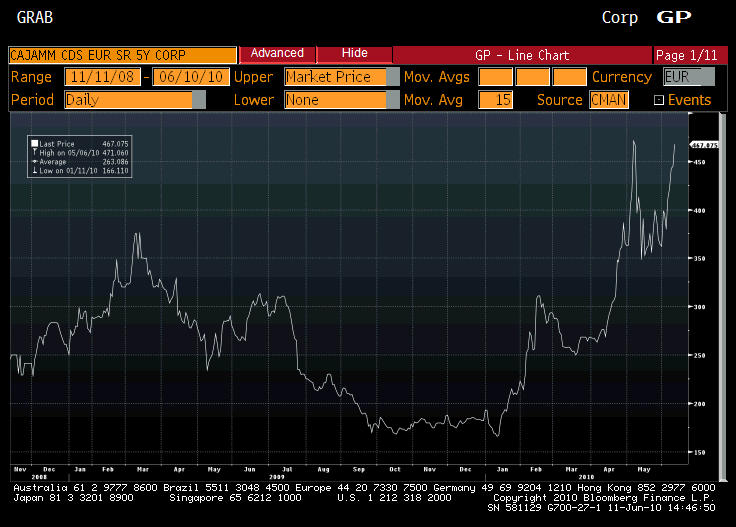Click the Copyright 2010 Bloomberg Finance L.P. text

(x=604, y=498)
